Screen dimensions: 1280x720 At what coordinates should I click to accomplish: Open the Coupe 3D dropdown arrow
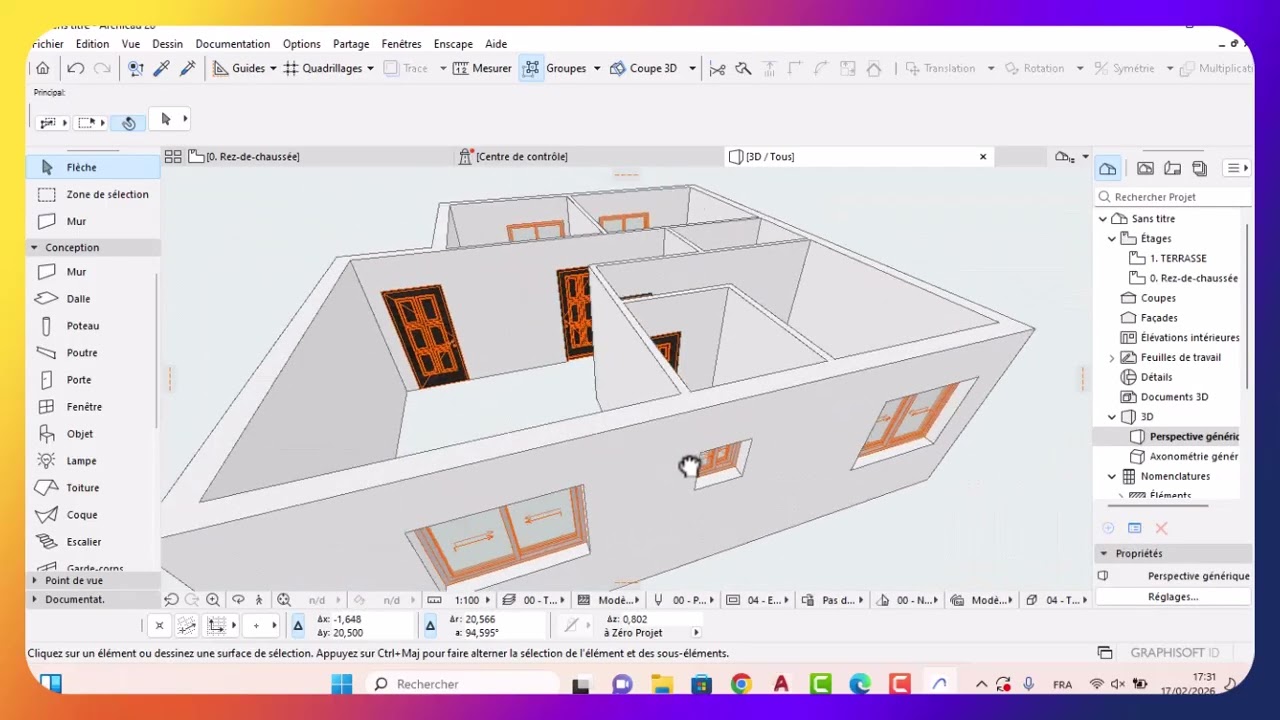click(x=692, y=68)
